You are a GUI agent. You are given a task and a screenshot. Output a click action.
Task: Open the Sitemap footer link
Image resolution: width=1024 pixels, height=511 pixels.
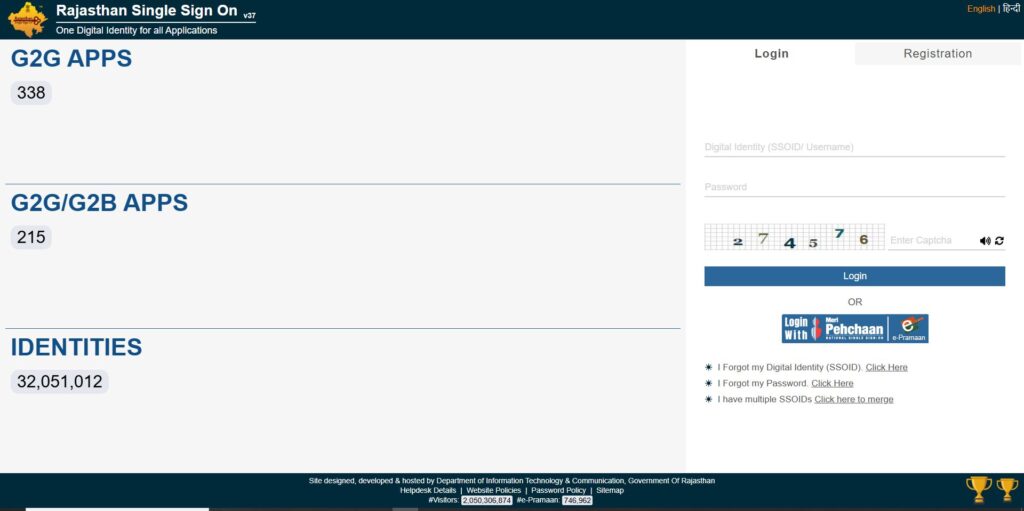pyautogui.click(x=610, y=490)
